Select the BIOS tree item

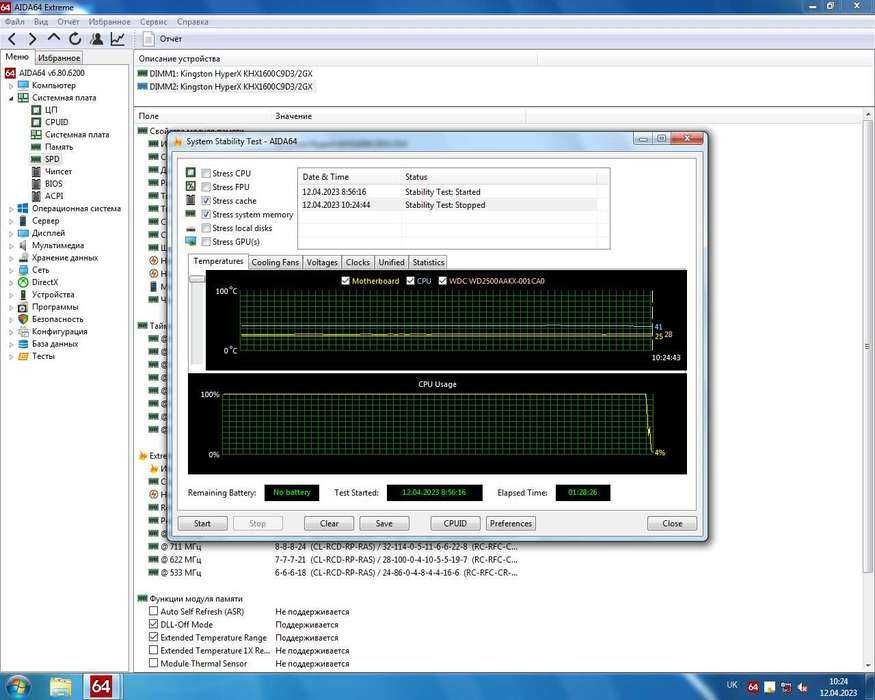click(54, 184)
